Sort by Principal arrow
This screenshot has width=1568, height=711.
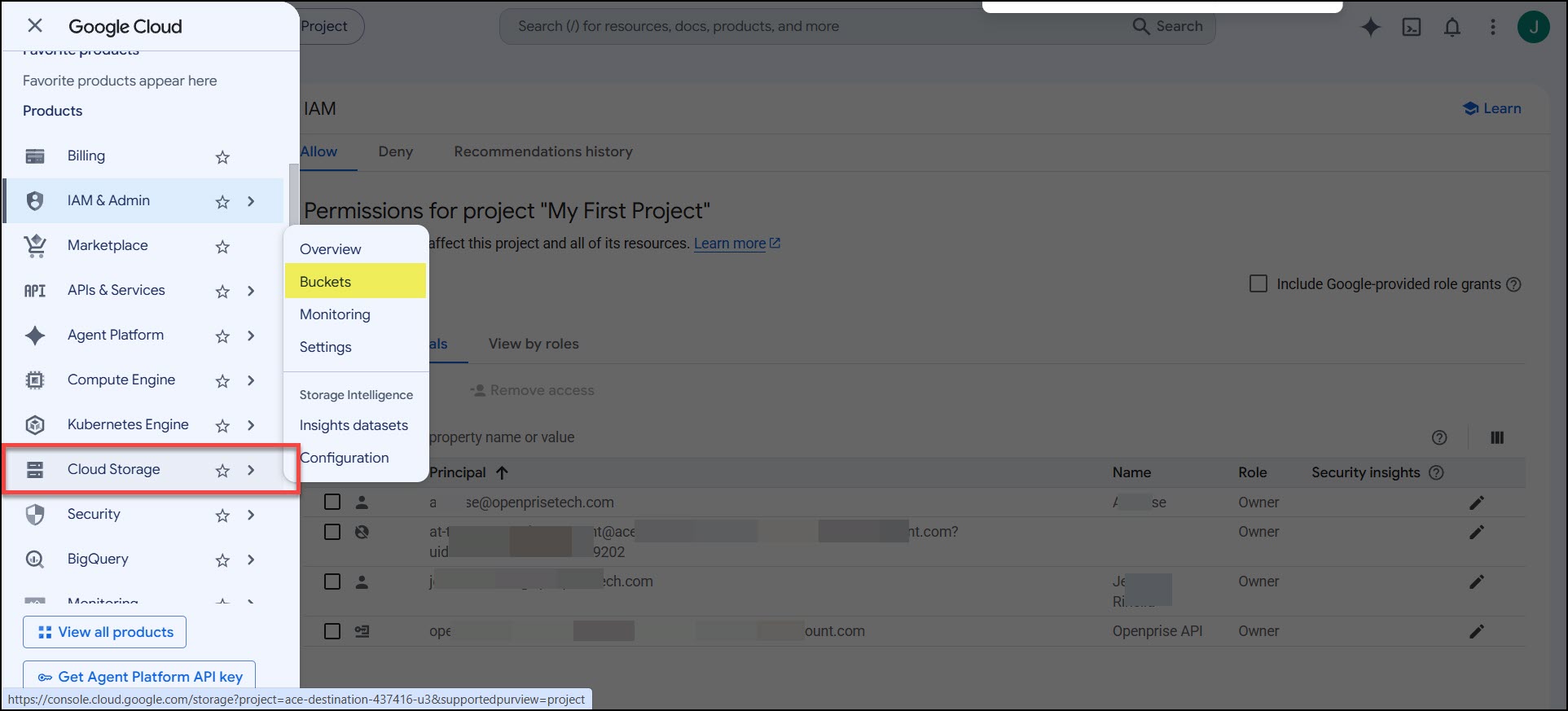[502, 472]
